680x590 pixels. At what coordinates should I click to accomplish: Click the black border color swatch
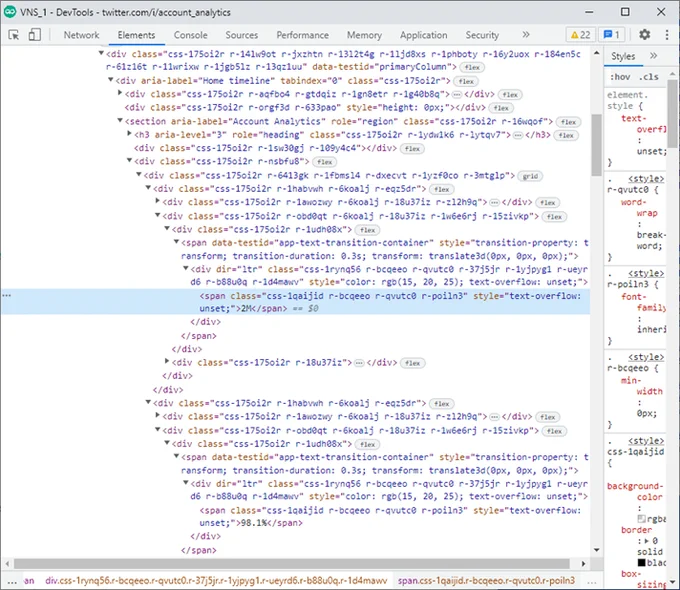pos(641,563)
